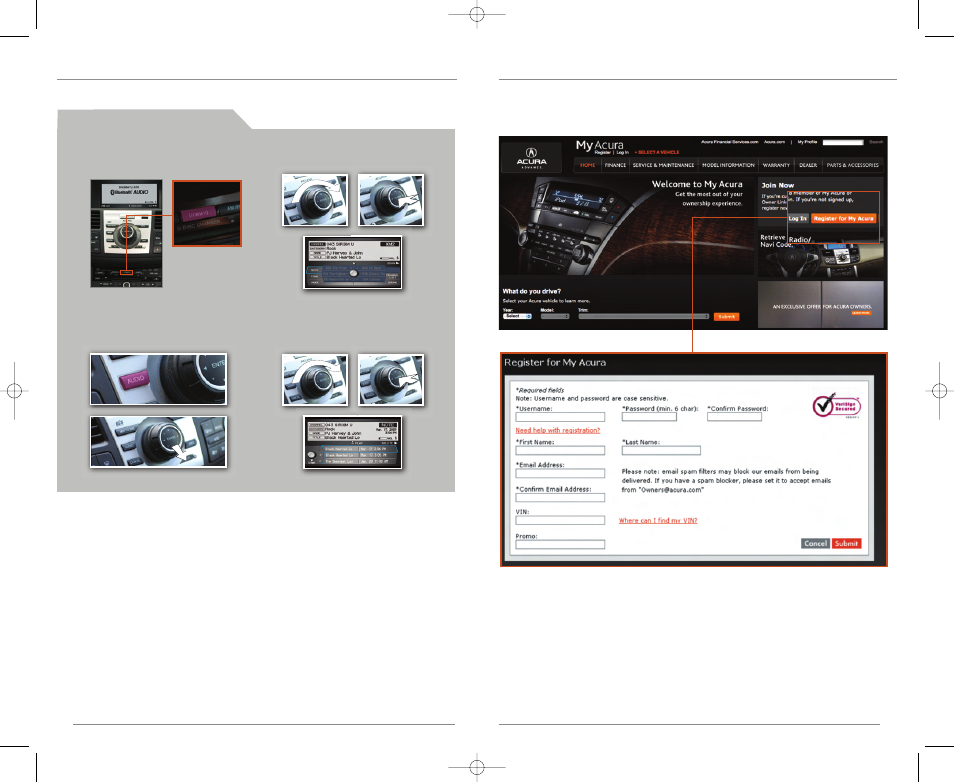Click Cancel on the registration form

tap(815, 543)
